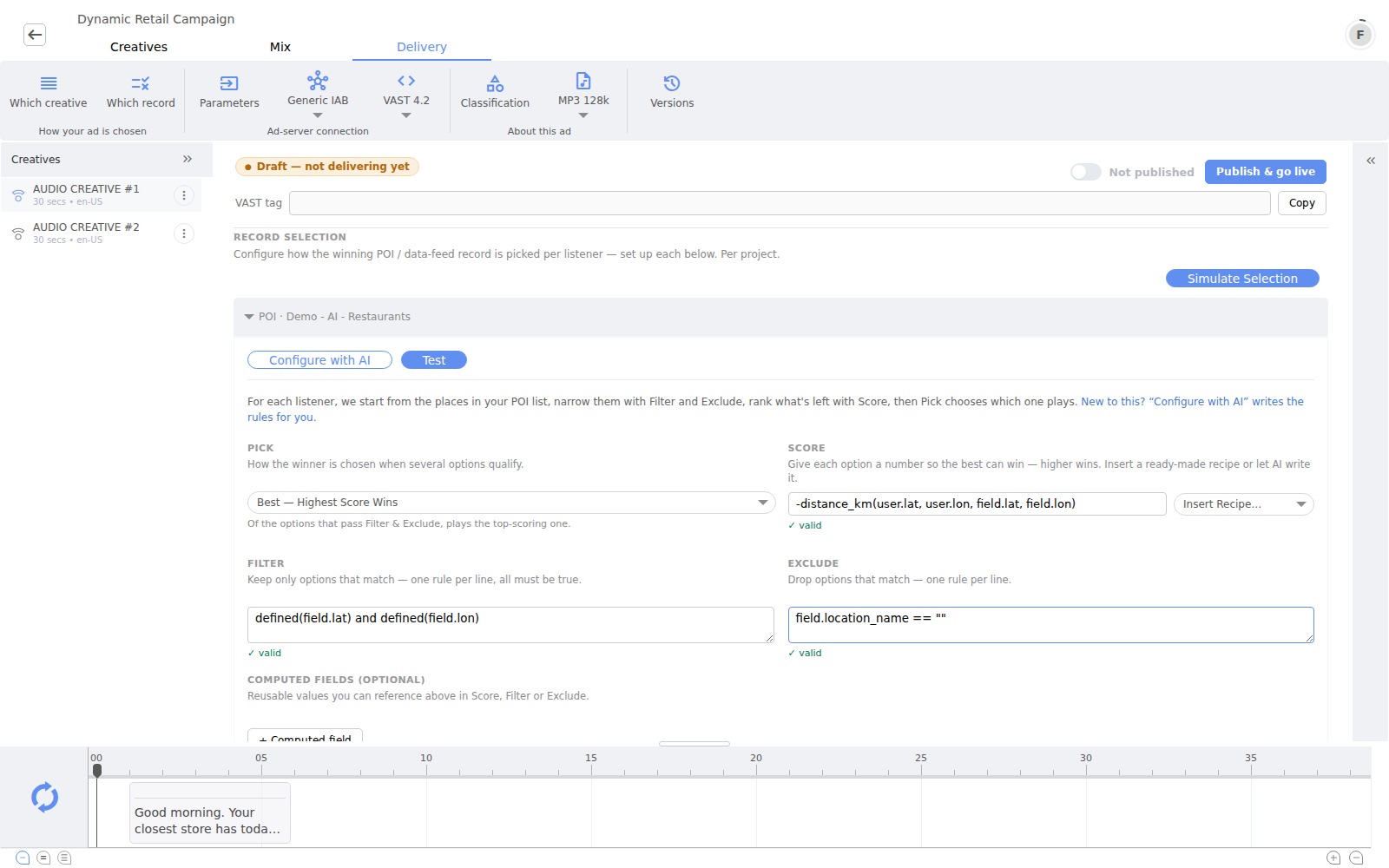Click the blue refresh loop icon
1389x868 pixels.
[x=44, y=797]
